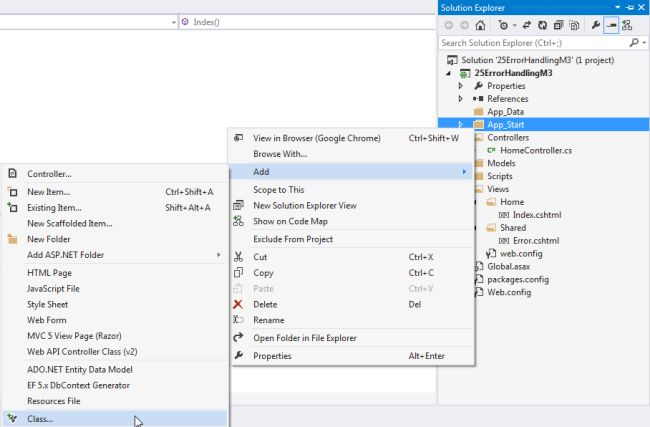This screenshot has height=427, width=650.
Task: Collapse the 25ErrorHandlingM3 project node
Action: (448, 73)
